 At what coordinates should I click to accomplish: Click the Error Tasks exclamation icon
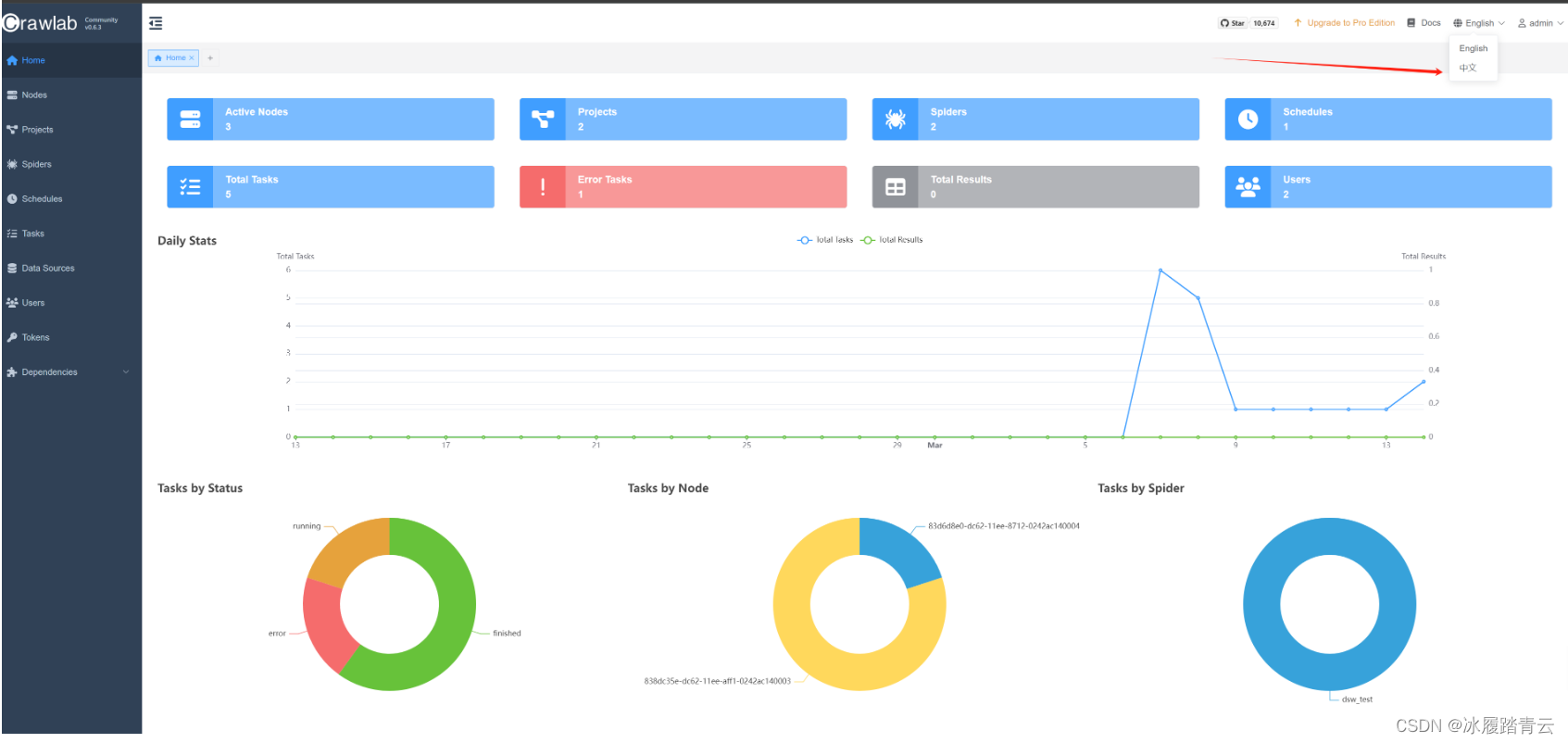tap(543, 187)
